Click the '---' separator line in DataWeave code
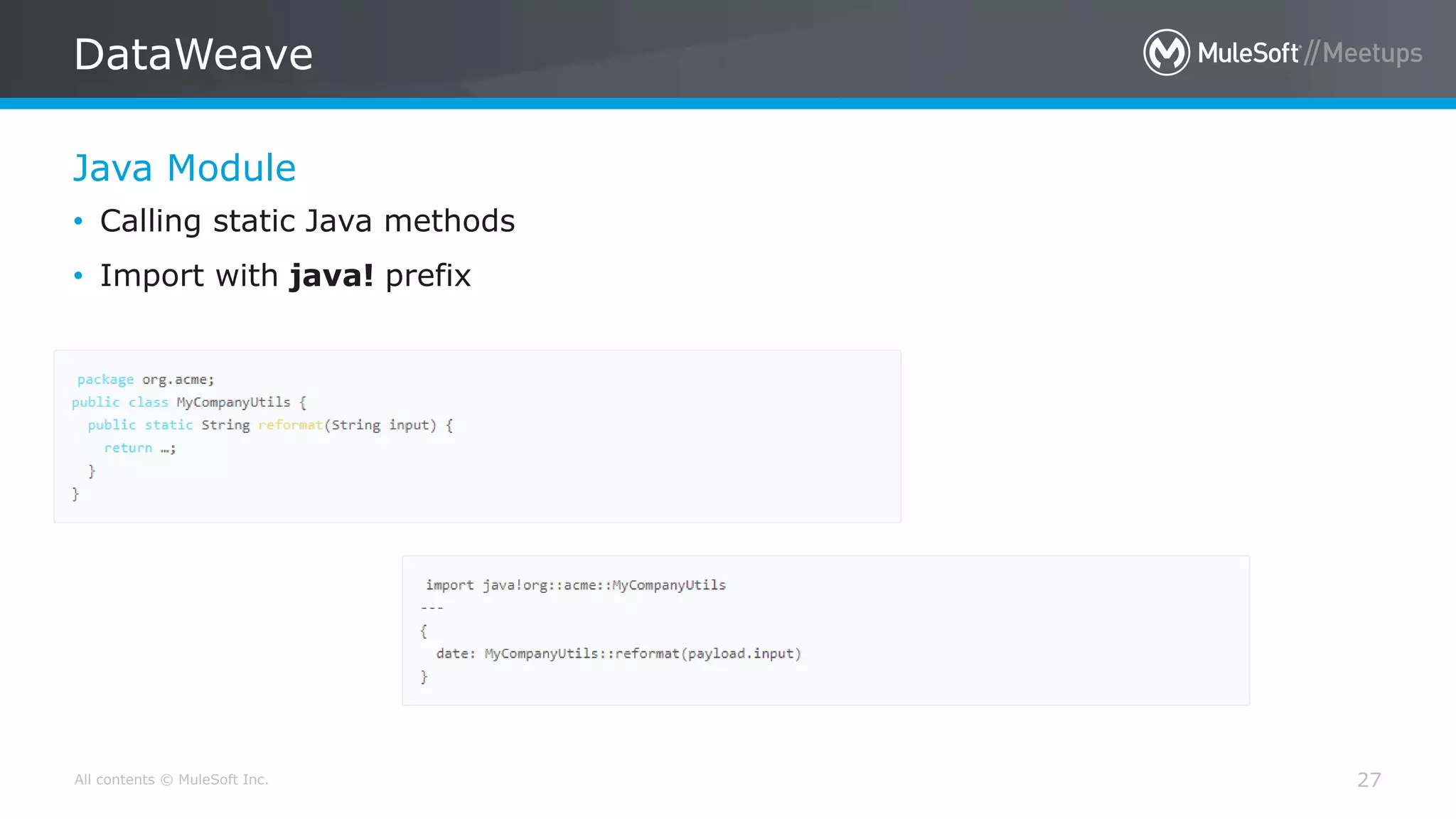1456x819 pixels. pyautogui.click(x=432, y=608)
